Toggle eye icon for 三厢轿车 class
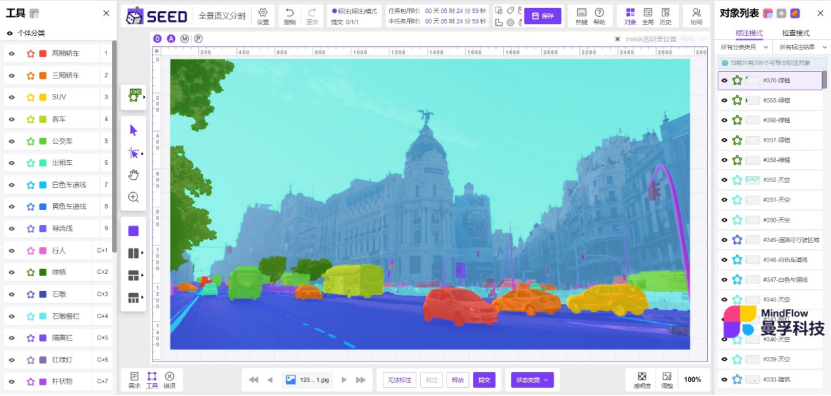831x396 pixels. 11,76
